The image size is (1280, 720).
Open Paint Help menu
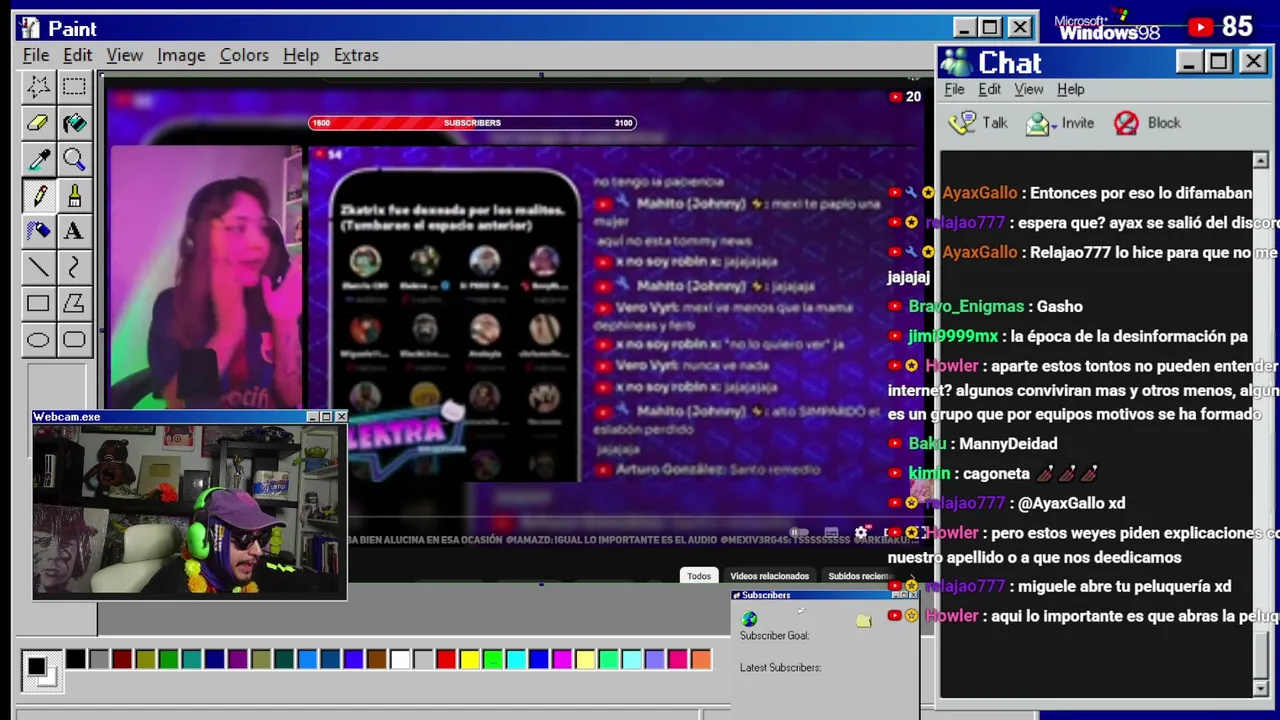coord(301,55)
